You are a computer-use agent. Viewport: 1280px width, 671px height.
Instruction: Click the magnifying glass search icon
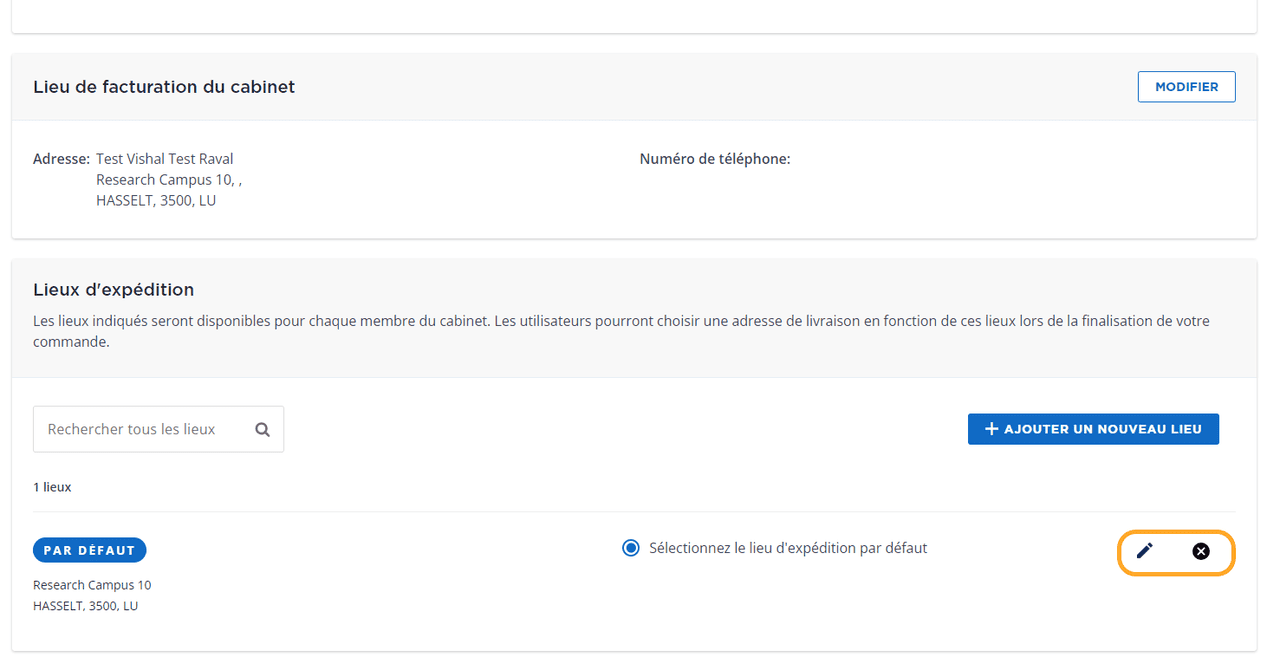262,429
